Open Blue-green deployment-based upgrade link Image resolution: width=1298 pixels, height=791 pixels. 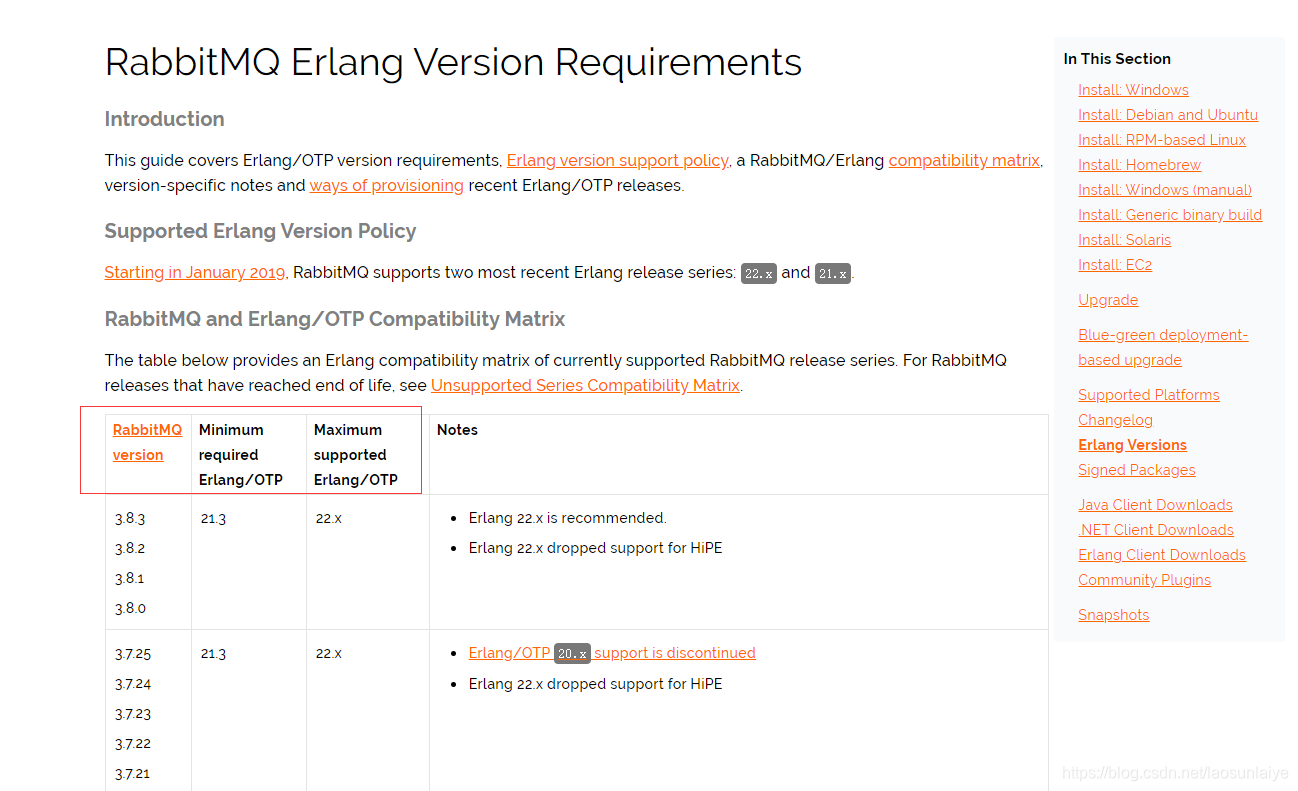coord(1163,347)
